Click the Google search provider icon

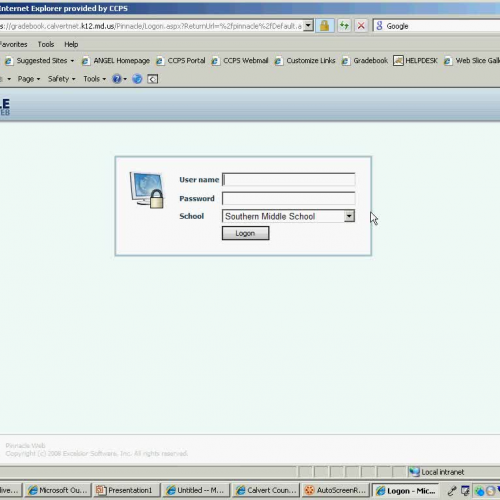click(379, 26)
